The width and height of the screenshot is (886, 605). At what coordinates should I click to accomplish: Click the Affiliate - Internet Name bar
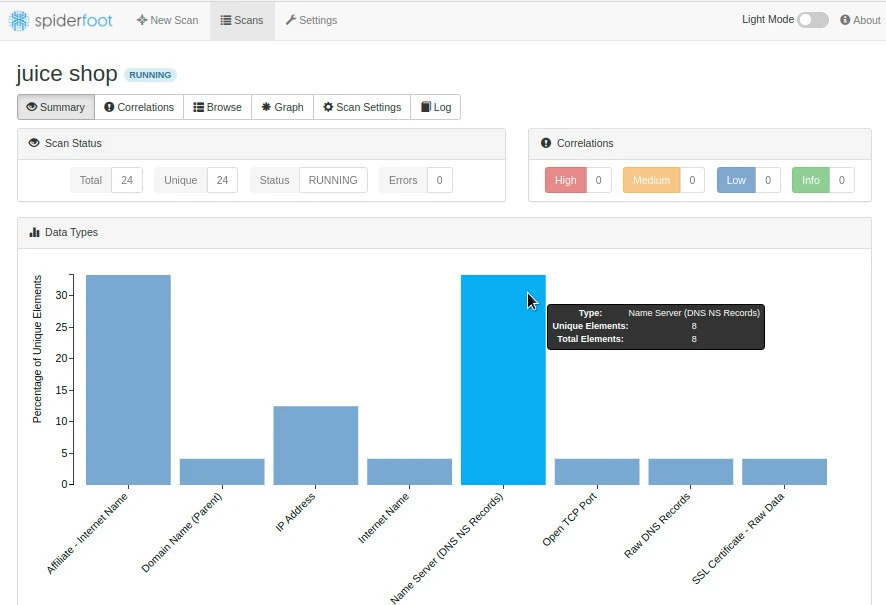point(128,380)
